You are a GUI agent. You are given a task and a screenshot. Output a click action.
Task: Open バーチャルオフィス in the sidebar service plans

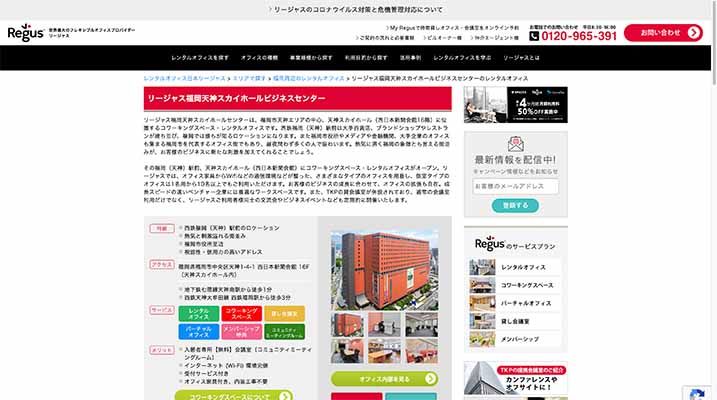pyautogui.click(x=515, y=304)
